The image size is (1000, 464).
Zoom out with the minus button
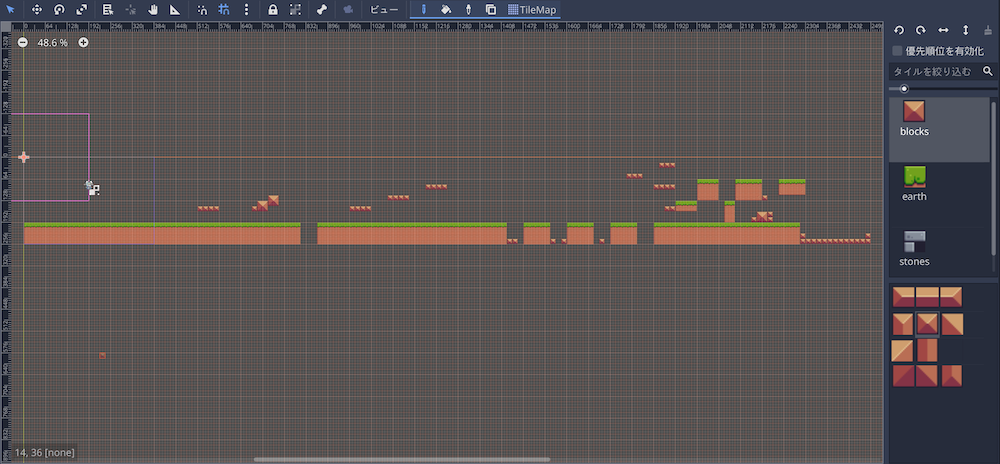(22, 43)
